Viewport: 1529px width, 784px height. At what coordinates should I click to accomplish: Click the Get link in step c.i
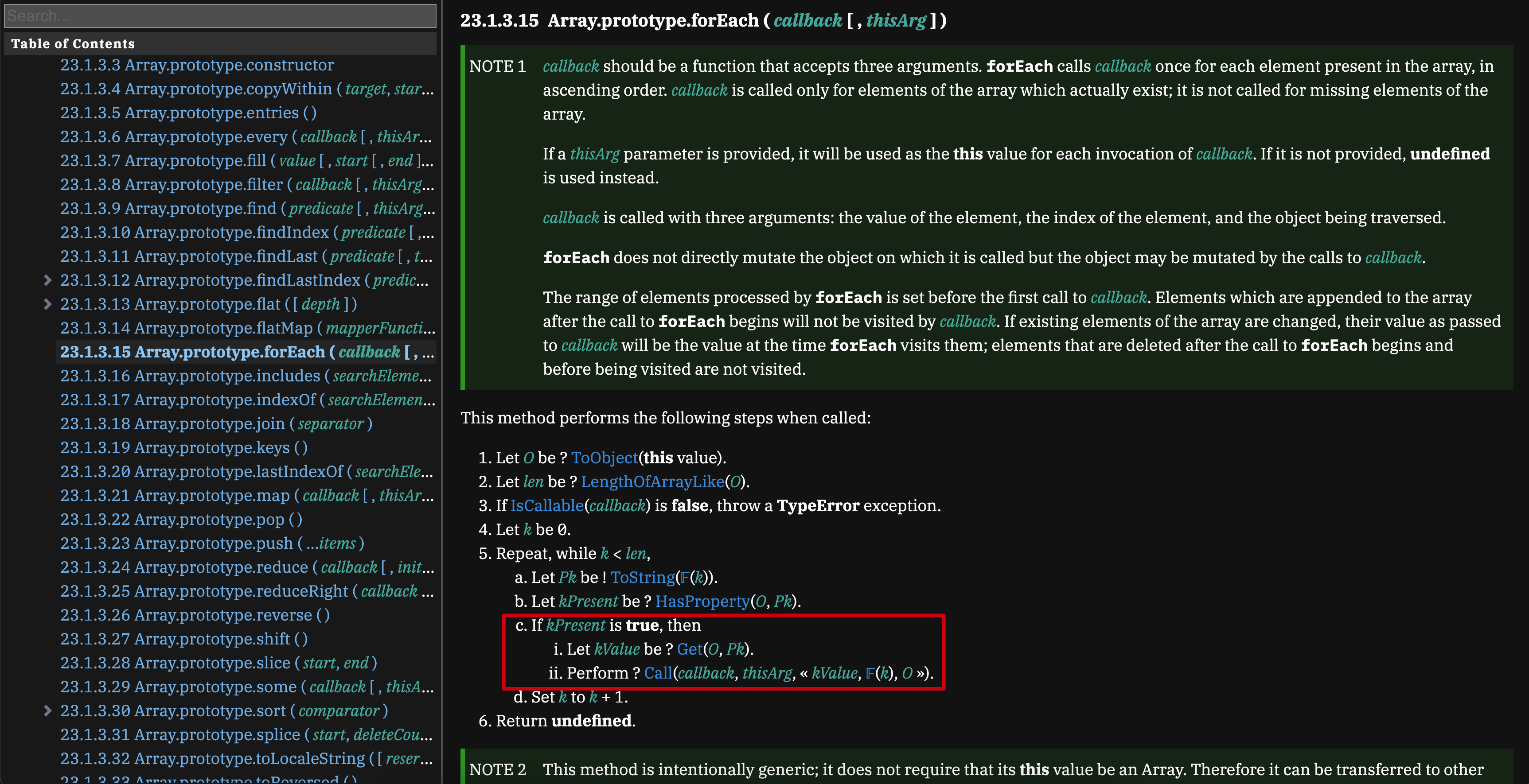(689, 649)
